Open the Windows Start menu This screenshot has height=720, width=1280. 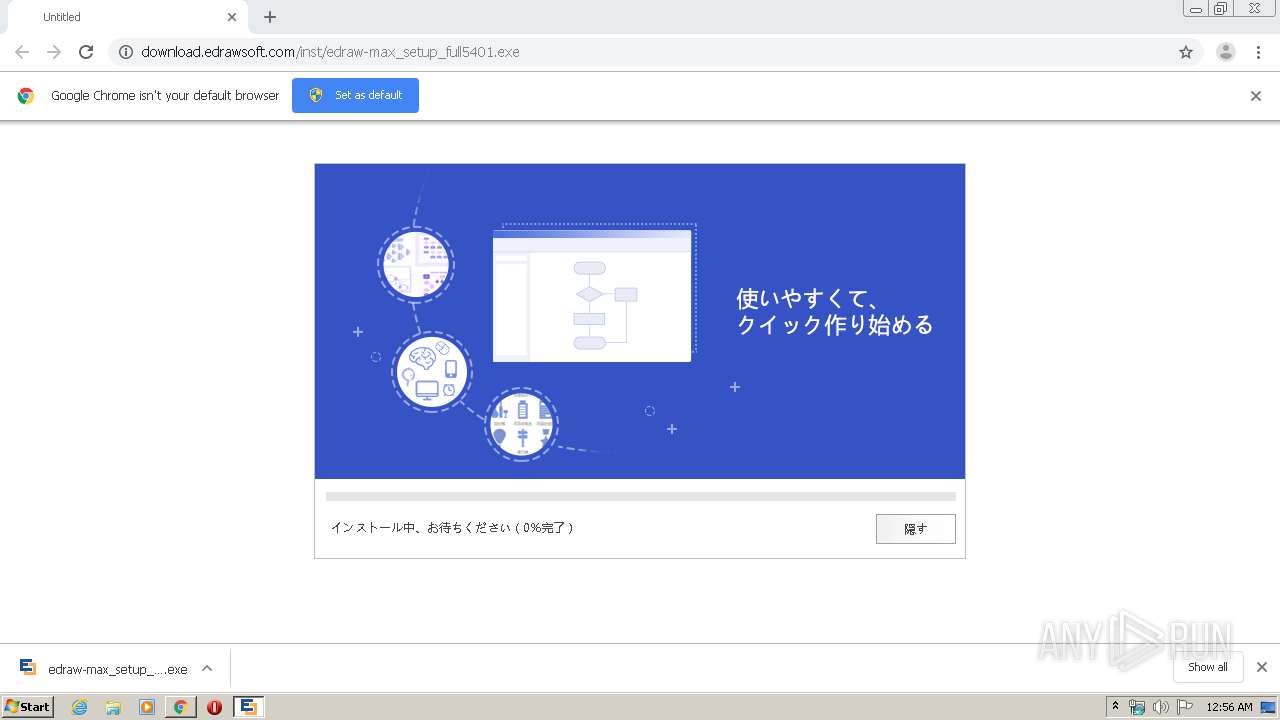click(x=27, y=707)
